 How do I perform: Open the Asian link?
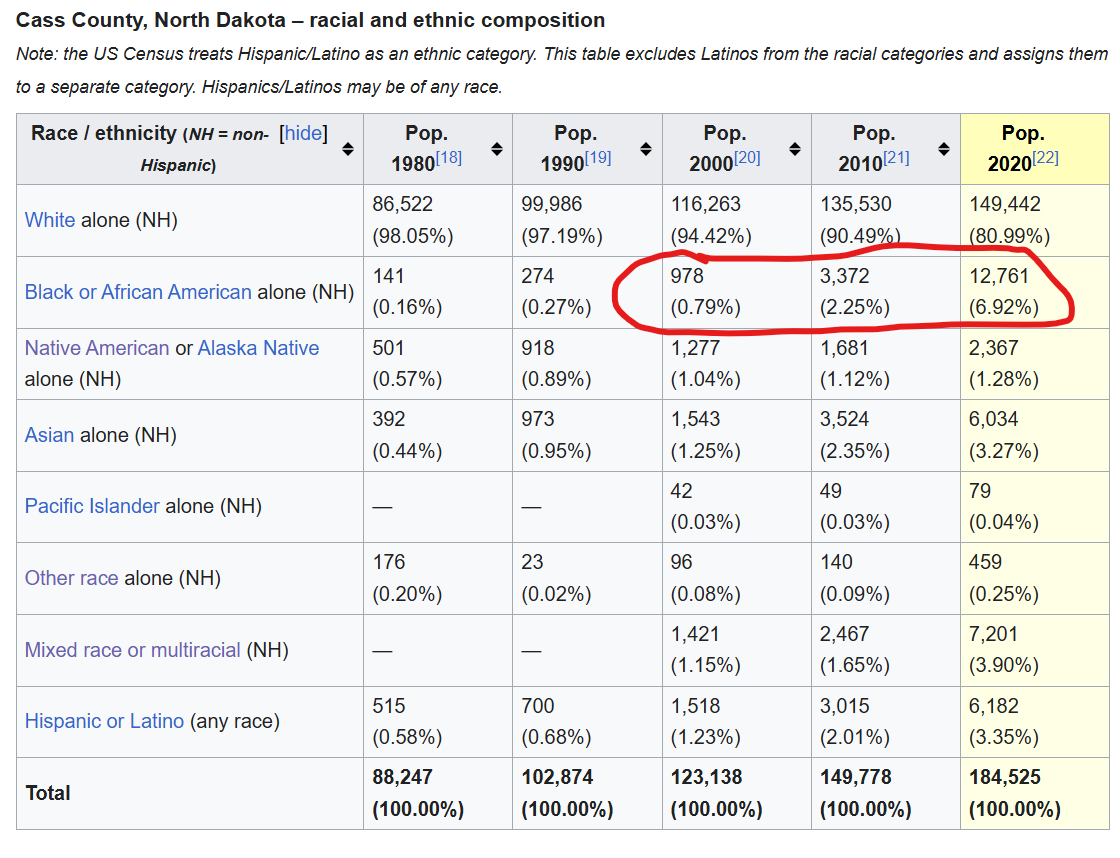pos(50,435)
